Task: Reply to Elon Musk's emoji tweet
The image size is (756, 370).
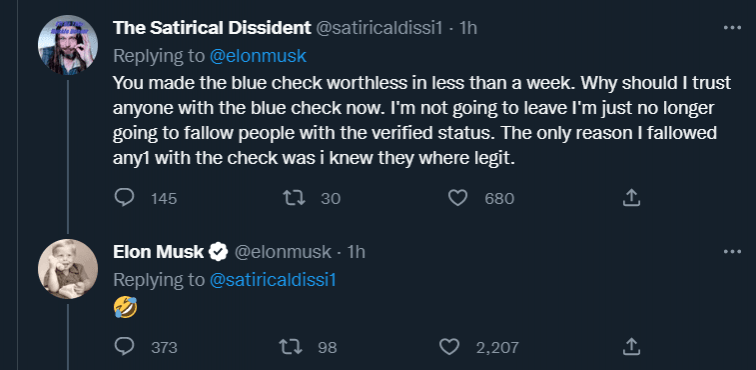Action: click(x=124, y=346)
